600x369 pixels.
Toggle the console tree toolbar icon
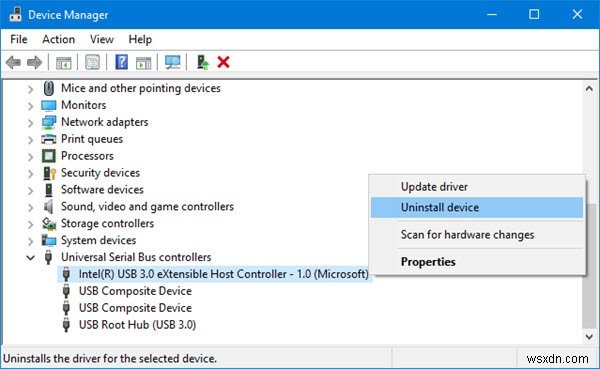pos(64,62)
